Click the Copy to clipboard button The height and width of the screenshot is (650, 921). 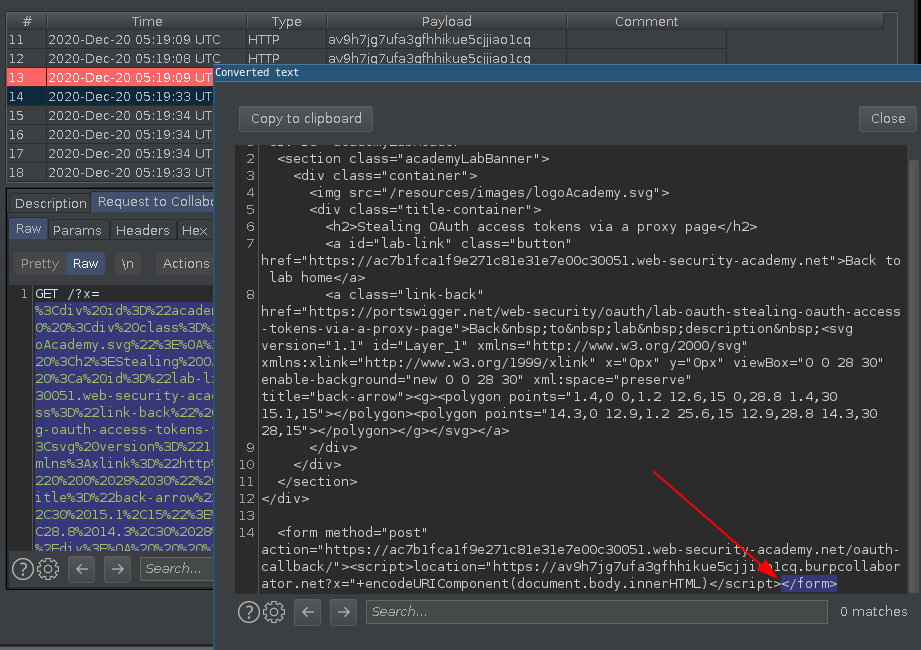(306, 119)
